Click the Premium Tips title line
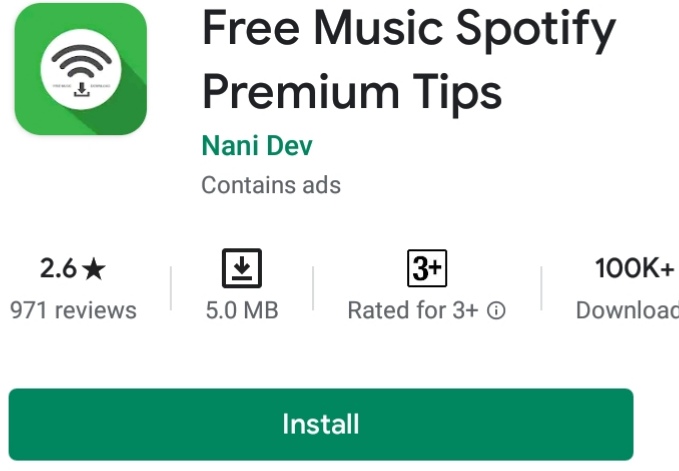Viewport: 679px width, 471px height. [352, 92]
